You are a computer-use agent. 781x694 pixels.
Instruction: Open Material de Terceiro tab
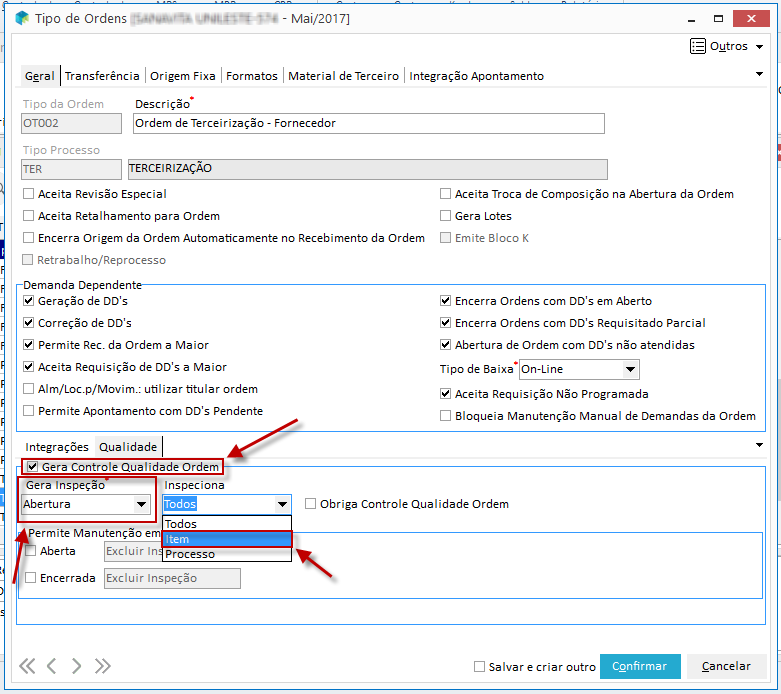coord(343,76)
